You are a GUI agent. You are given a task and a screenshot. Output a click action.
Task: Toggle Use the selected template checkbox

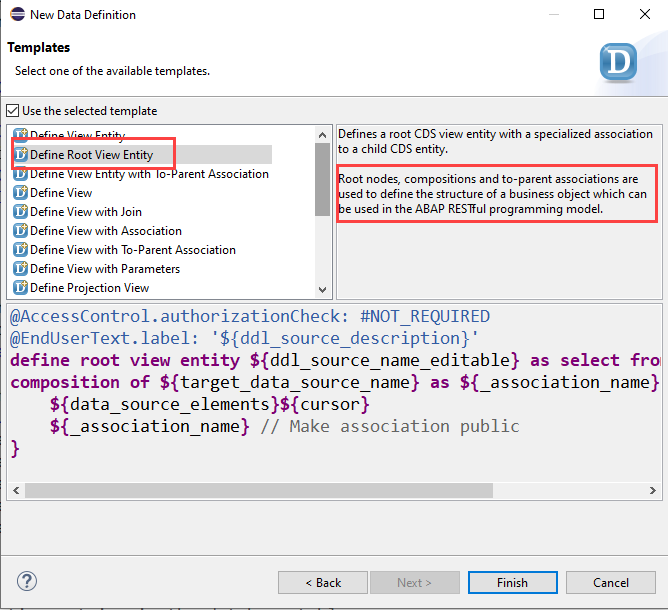13,111
